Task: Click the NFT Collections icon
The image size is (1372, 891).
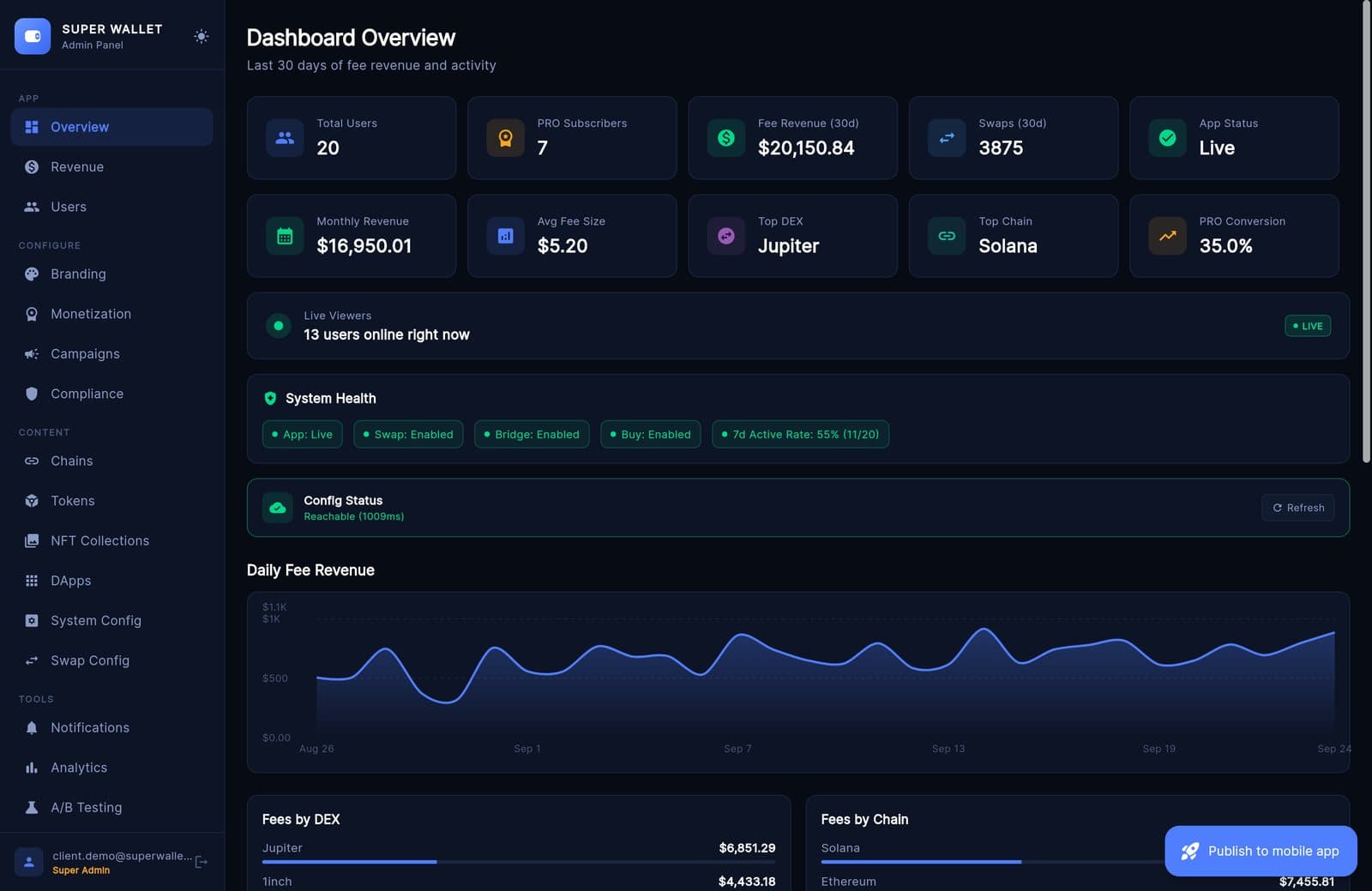Action: point(32,540)
